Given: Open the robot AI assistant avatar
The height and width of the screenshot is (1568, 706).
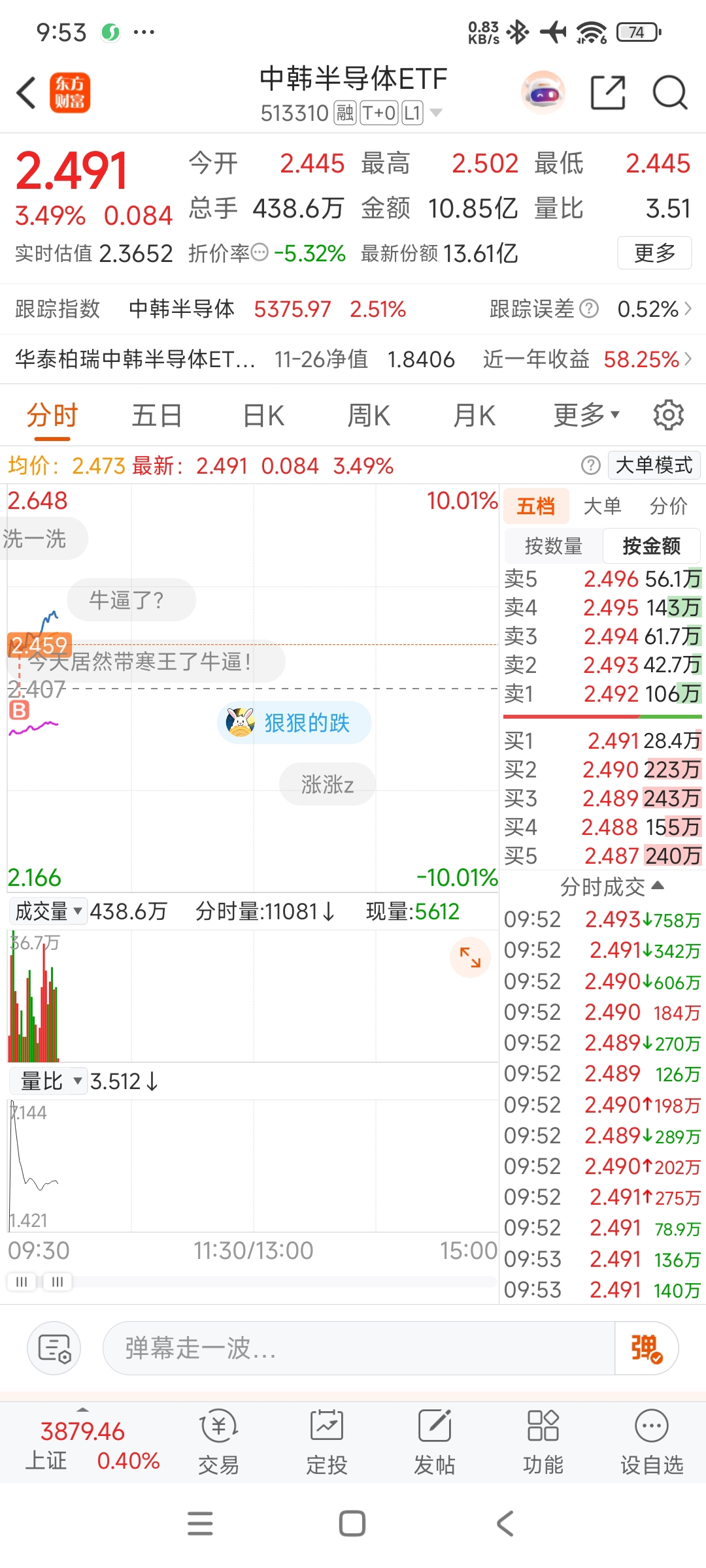Looking at the screenshot, I should [543, 93].
